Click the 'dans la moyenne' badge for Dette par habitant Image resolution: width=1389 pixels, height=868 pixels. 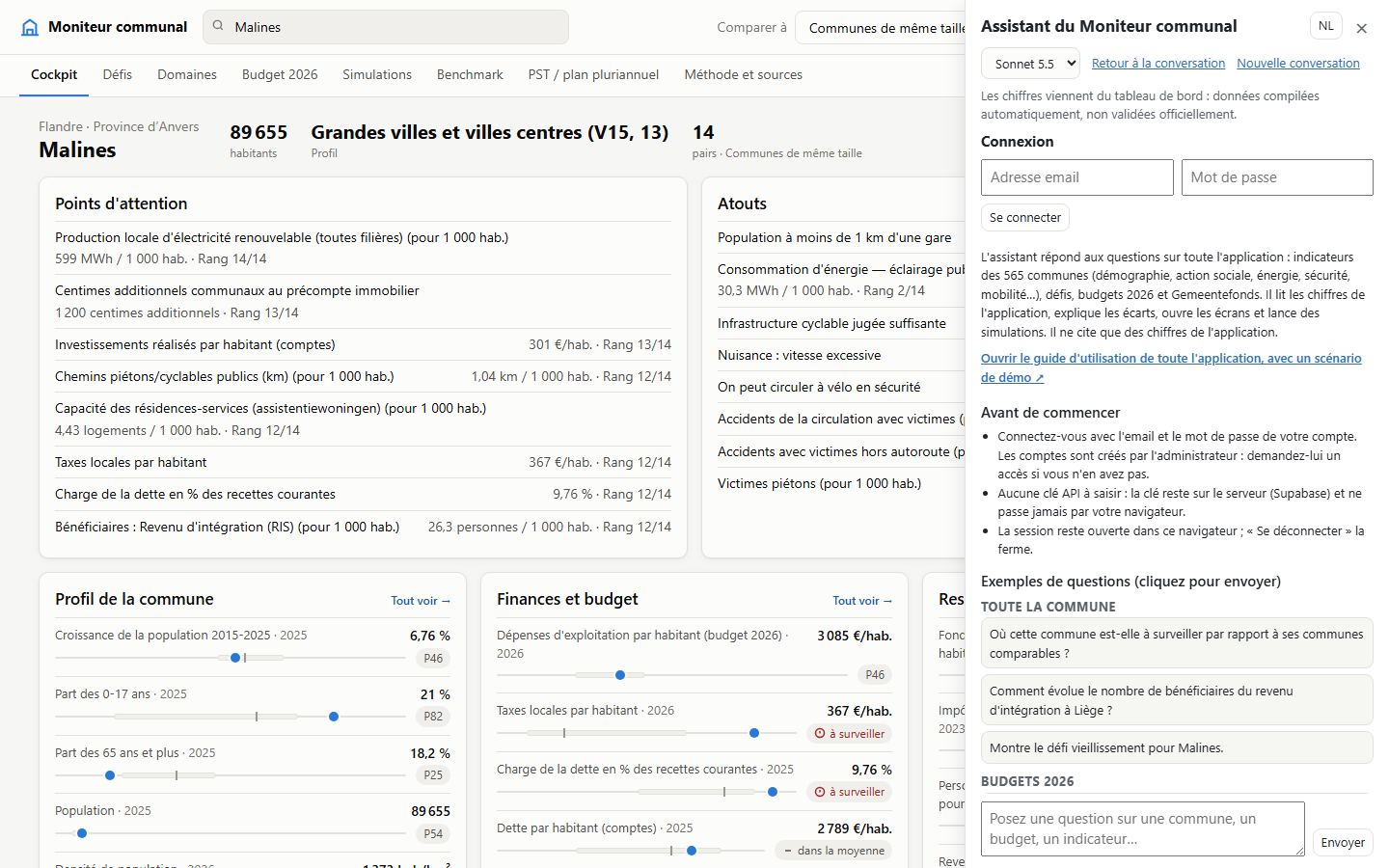point(833,851)
